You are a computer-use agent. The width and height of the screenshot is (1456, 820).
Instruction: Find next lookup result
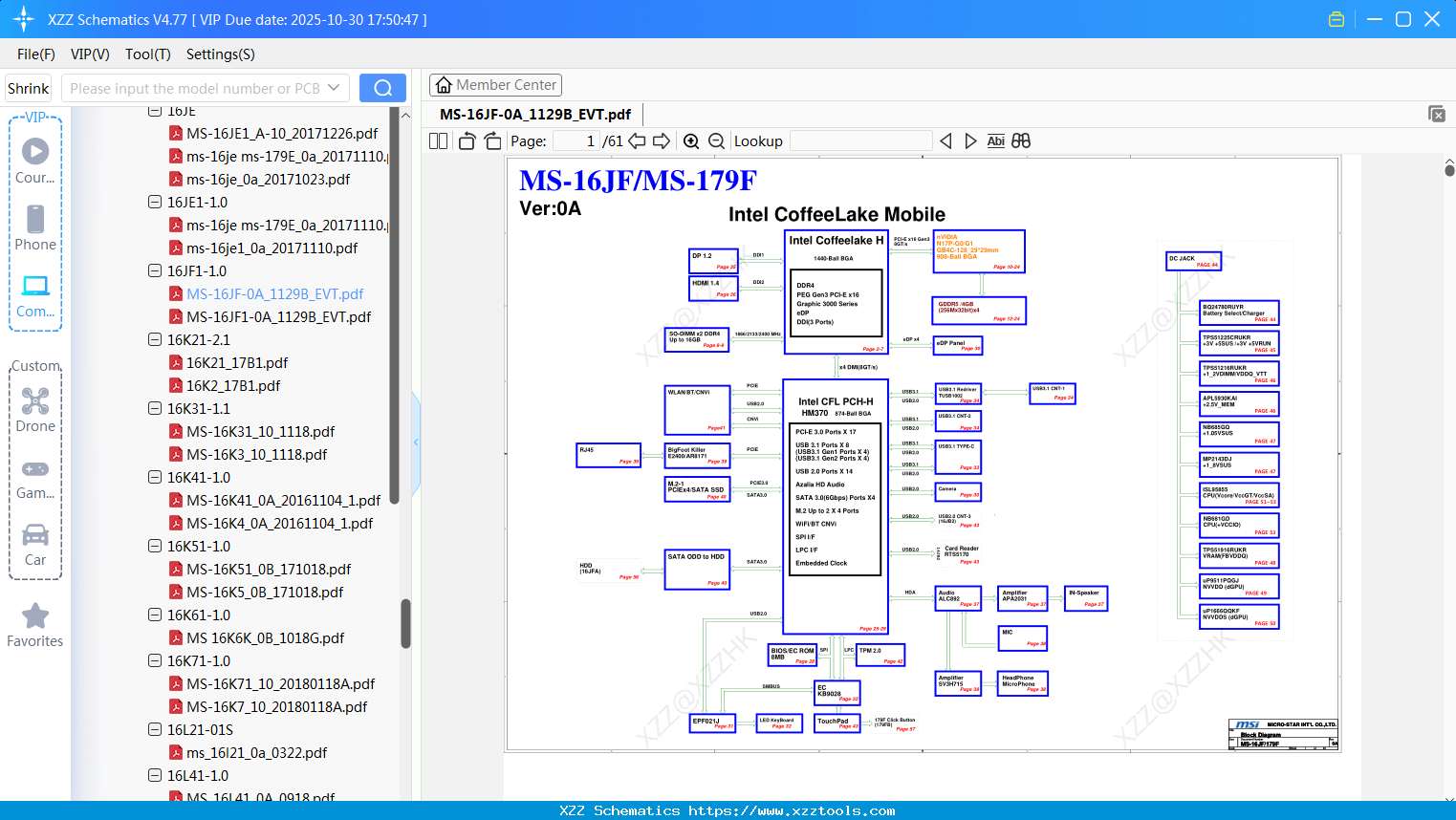coord(970,140)
